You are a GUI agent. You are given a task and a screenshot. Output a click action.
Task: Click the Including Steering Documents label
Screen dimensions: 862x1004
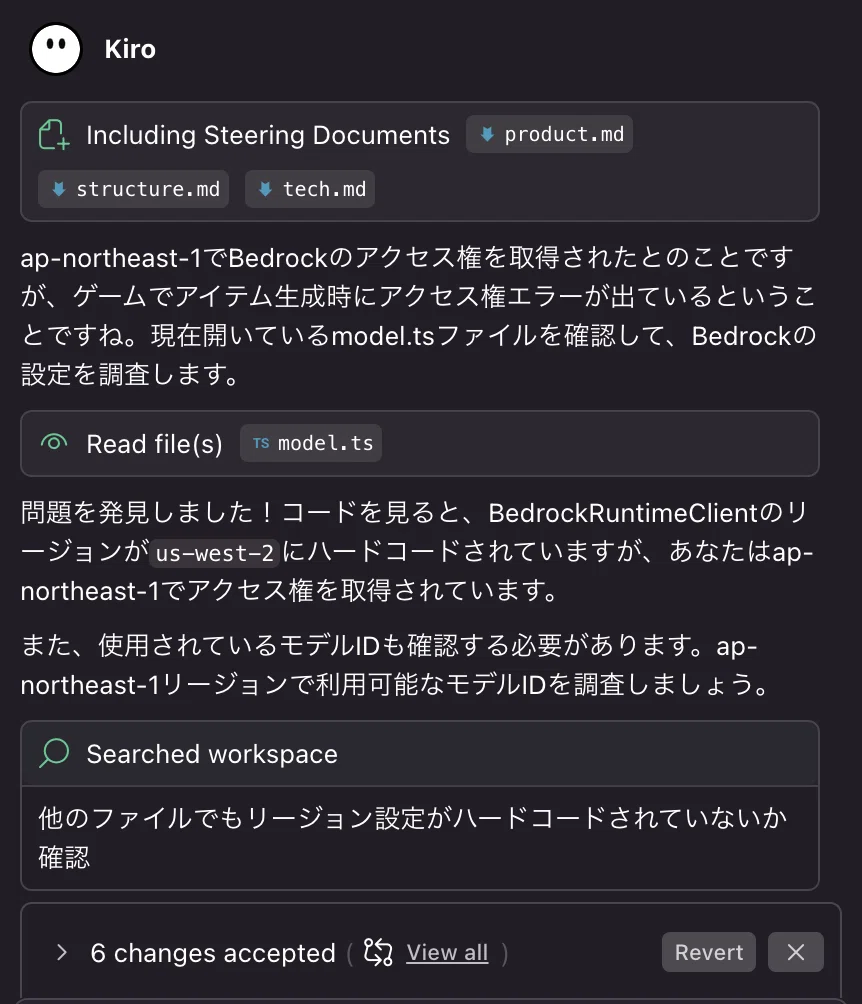coord(268,135)
